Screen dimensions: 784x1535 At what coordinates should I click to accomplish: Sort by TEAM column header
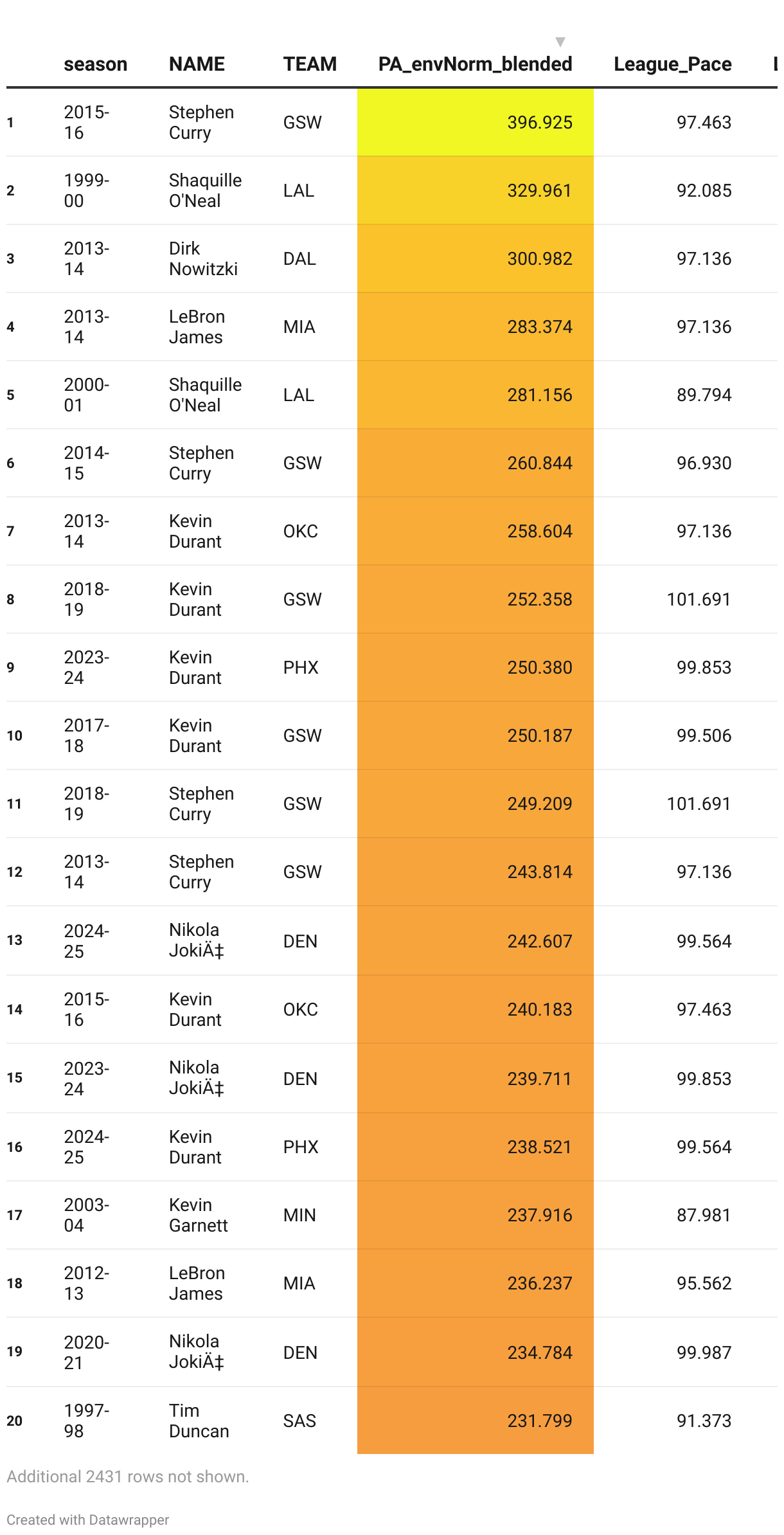point(310,64)
